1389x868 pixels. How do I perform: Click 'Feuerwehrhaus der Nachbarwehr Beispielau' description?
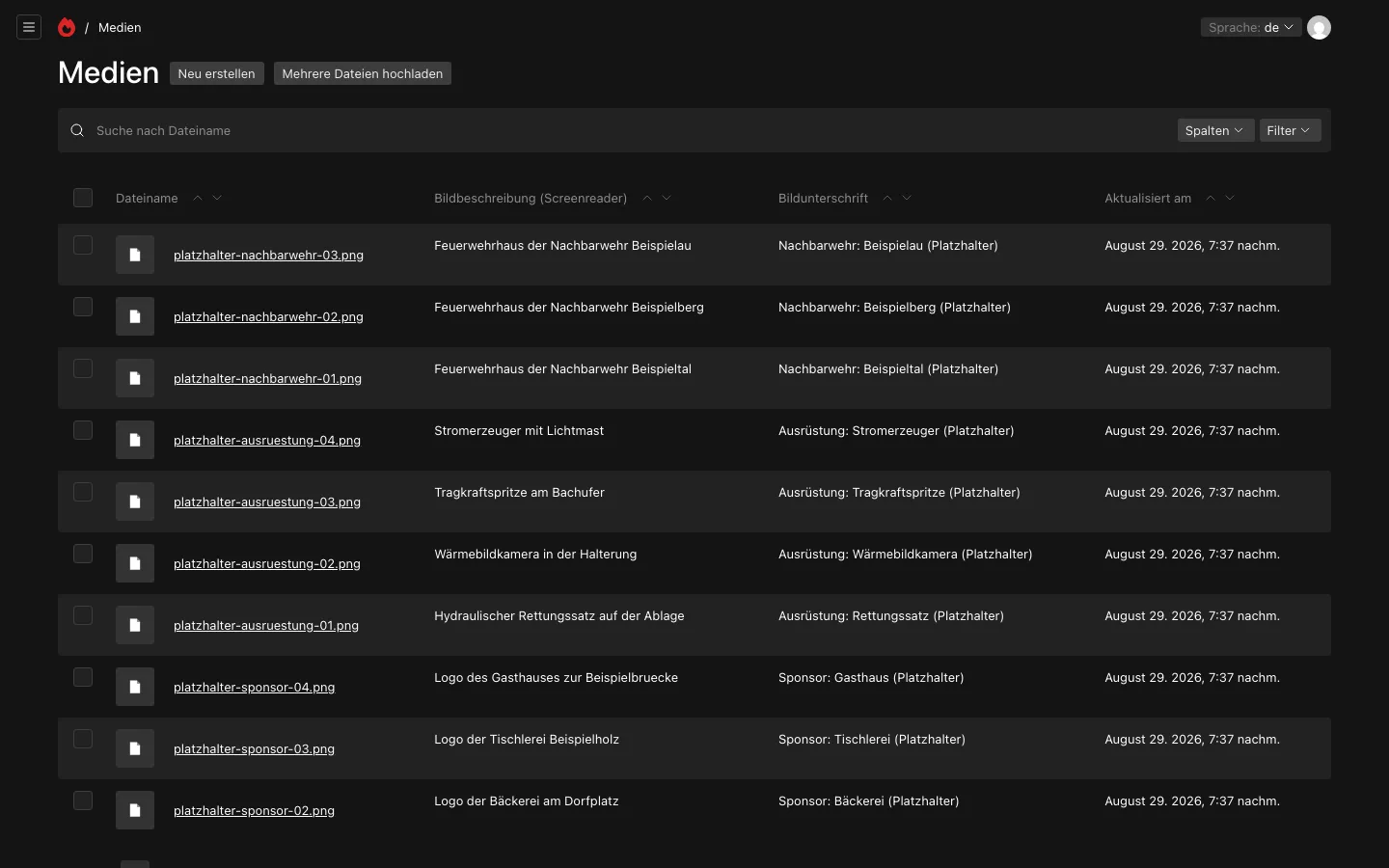pyautogui.click(x=562, y=246)
